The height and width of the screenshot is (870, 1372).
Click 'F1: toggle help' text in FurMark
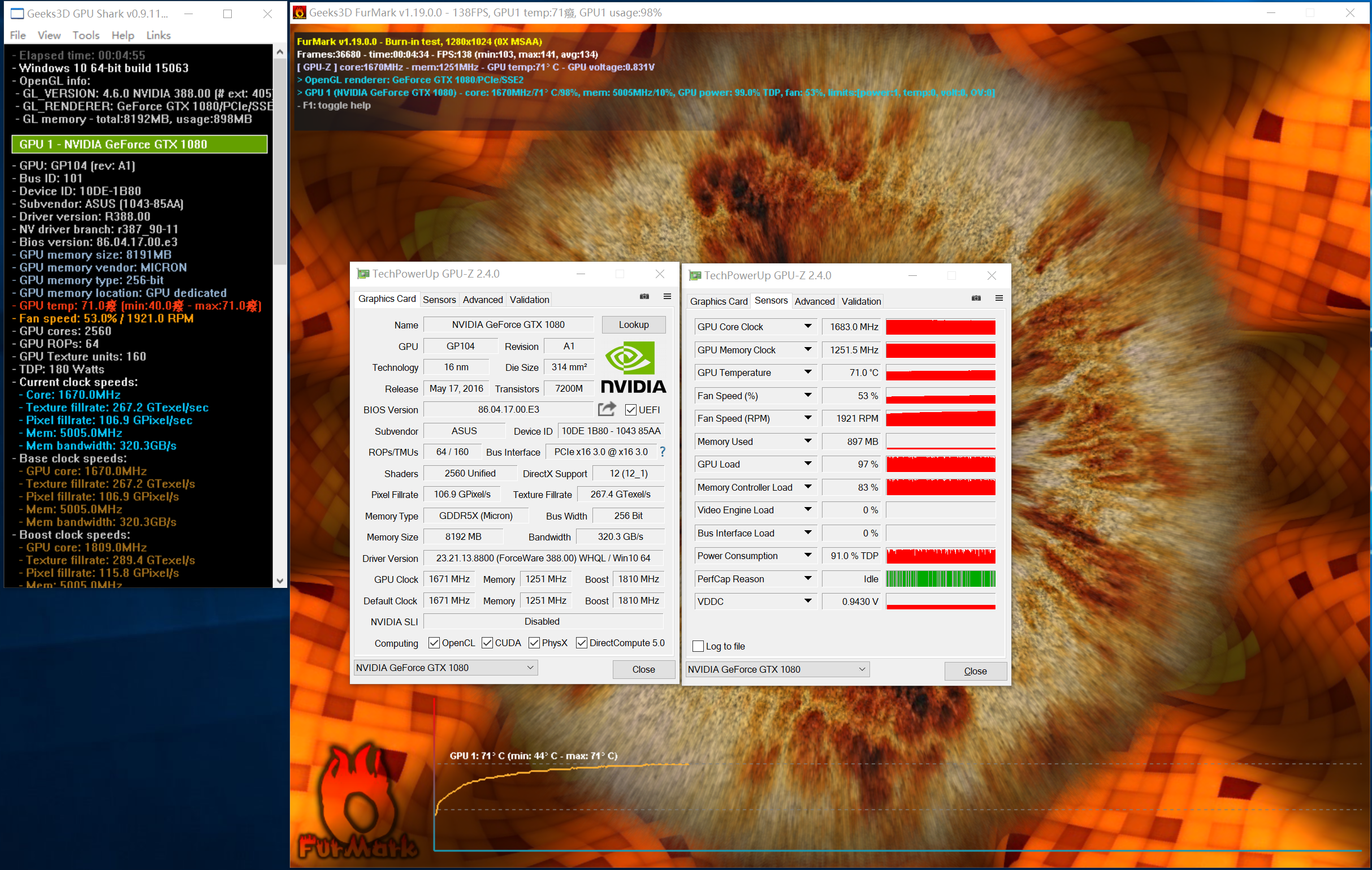click(334, 105)
